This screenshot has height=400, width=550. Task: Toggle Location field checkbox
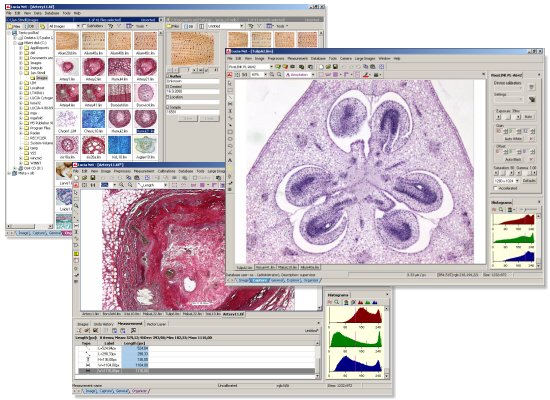pos(167,97)
